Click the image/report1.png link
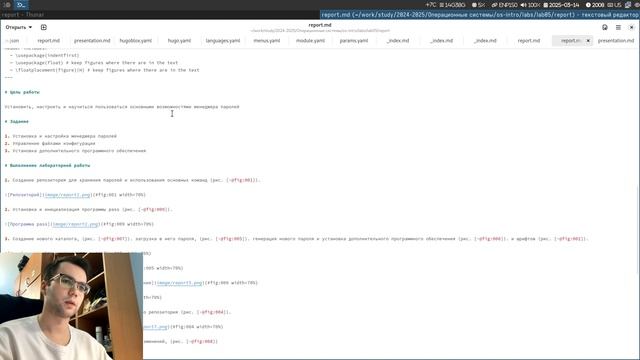The width and height of the screenshot is (640, 360). click(x=67, y=195)
